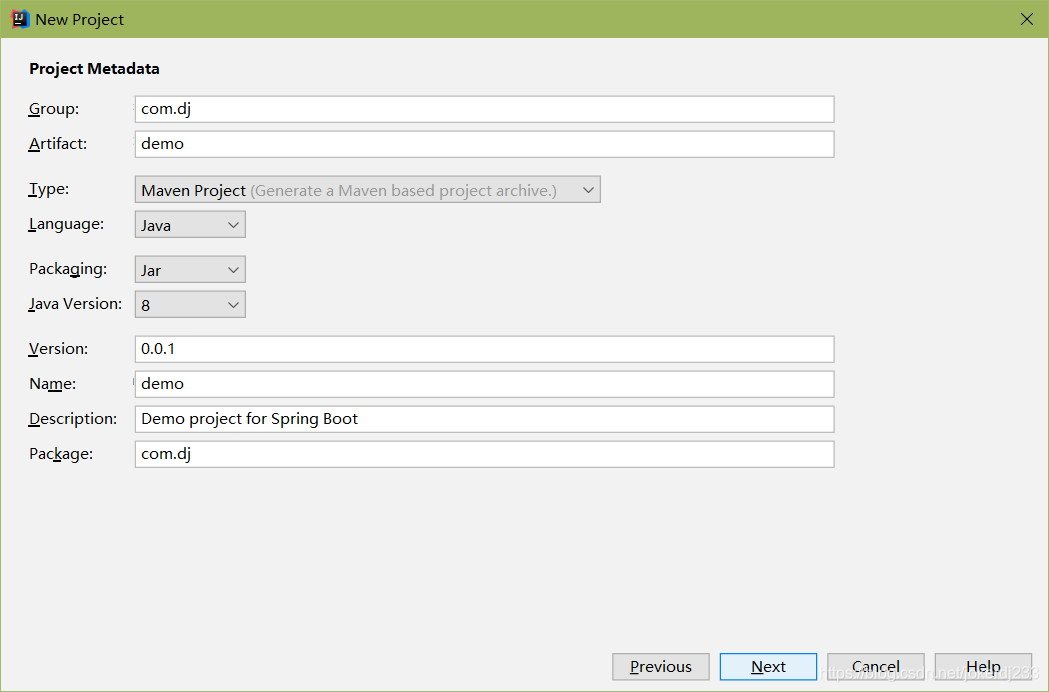This screenshot has width=1049, height=692.
Task: Edit the Version field showing 0.0.1
Action: pyautogui.click(x=484, y=349)
